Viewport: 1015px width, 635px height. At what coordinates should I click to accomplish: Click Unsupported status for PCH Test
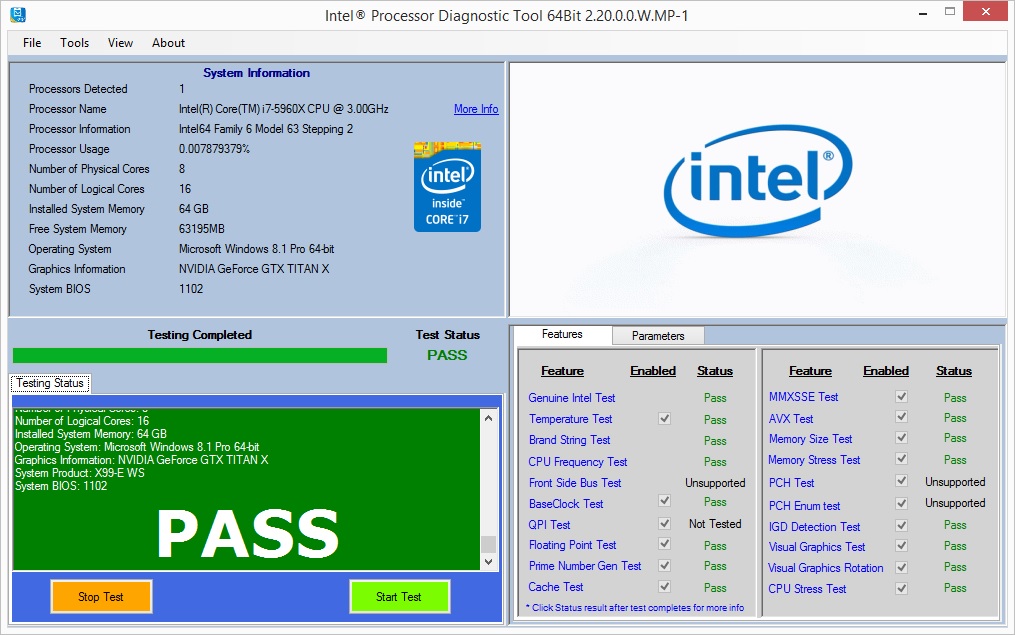tap(955, 482)
